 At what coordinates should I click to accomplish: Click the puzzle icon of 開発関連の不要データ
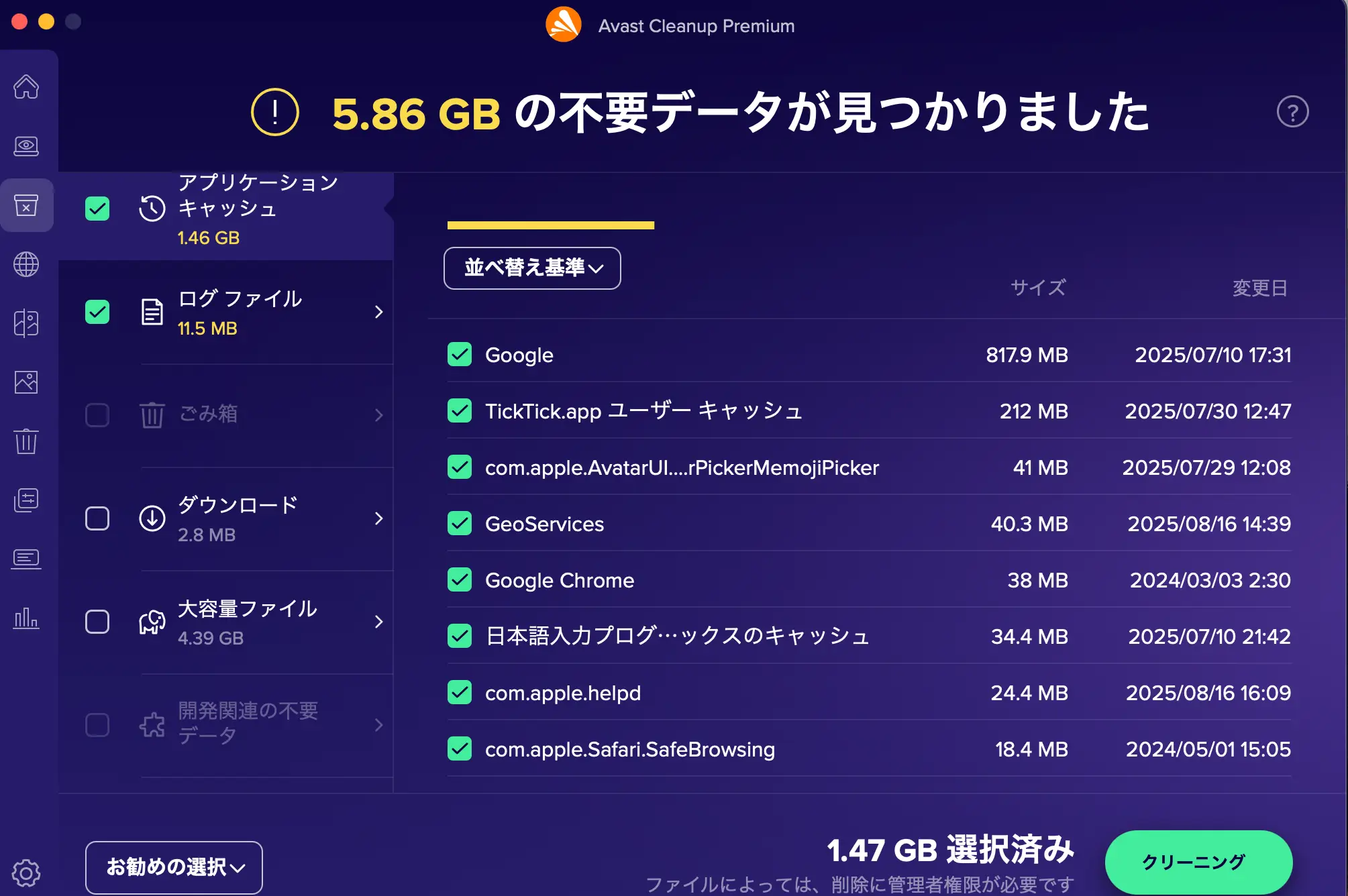[x=152, y=724]
